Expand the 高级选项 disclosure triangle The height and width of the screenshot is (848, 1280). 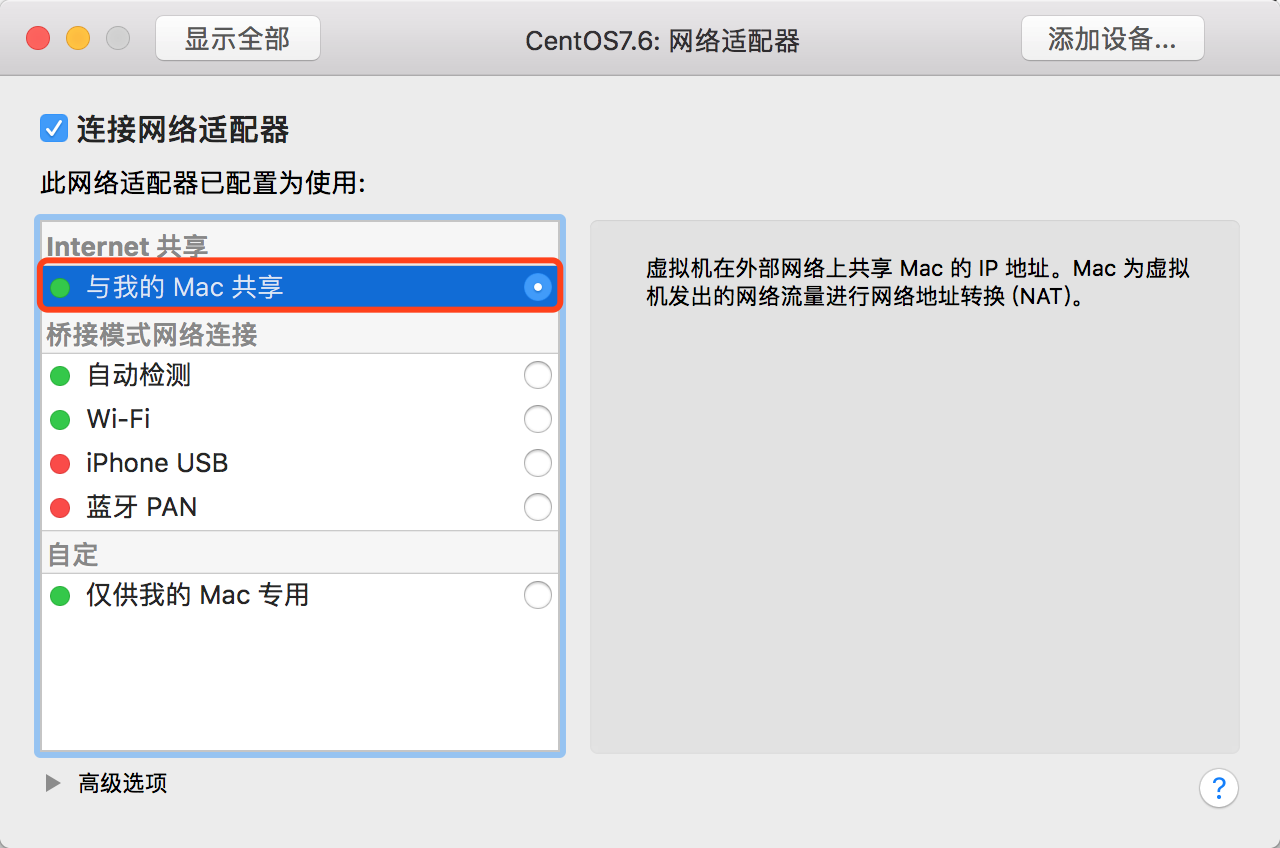coord(53,783)
